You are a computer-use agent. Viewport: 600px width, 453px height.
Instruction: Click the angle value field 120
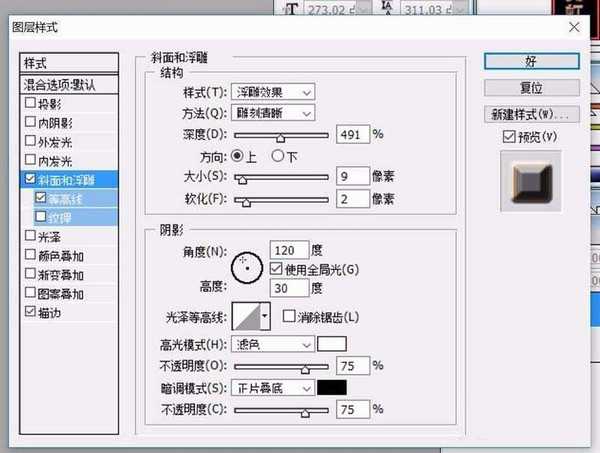pyautogui.click(x=289, y=250)
